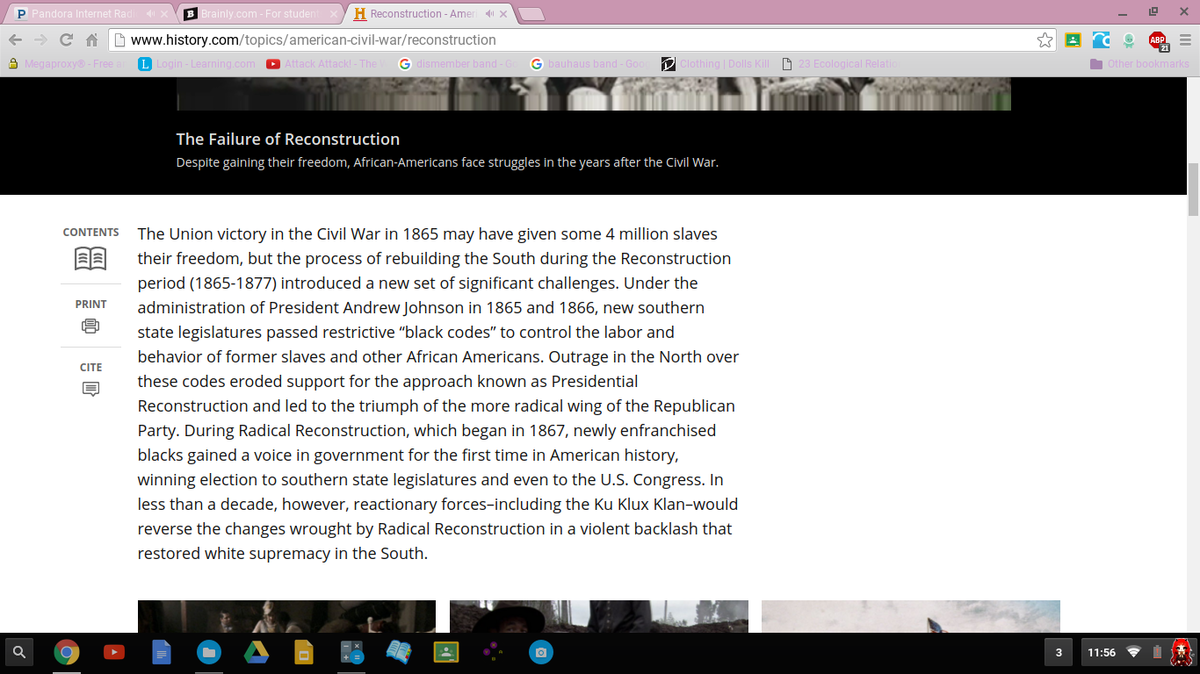This screenshot has width=1200, height=674.
Task: Open the blue open-book app in shelf
Action: [x=399, y=652]
